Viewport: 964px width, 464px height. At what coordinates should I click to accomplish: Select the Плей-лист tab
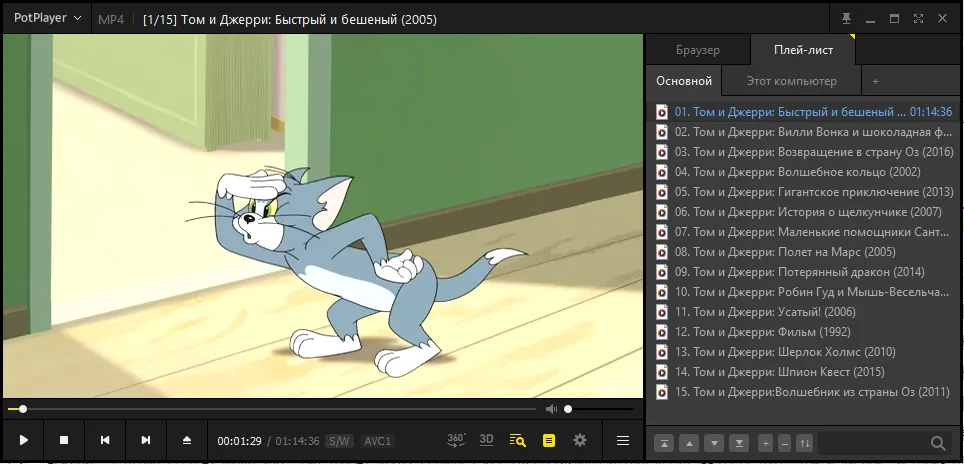coord(803,50)
